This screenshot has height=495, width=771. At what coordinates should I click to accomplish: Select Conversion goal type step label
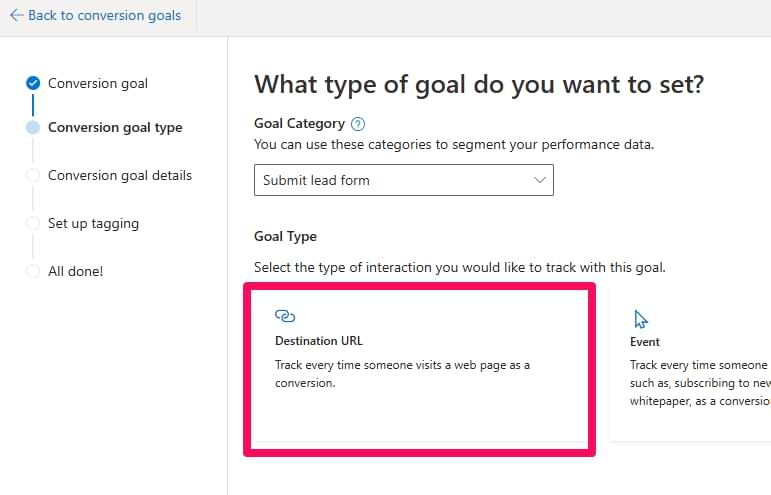[115, 127]
